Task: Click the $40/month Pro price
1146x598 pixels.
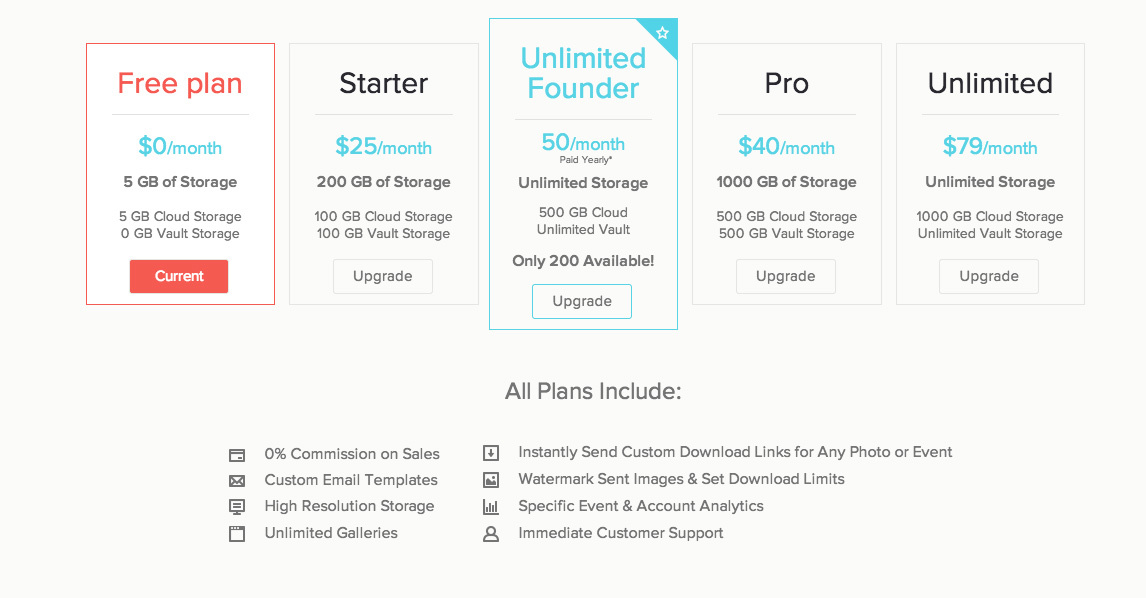Action: (x=786, y=147)
